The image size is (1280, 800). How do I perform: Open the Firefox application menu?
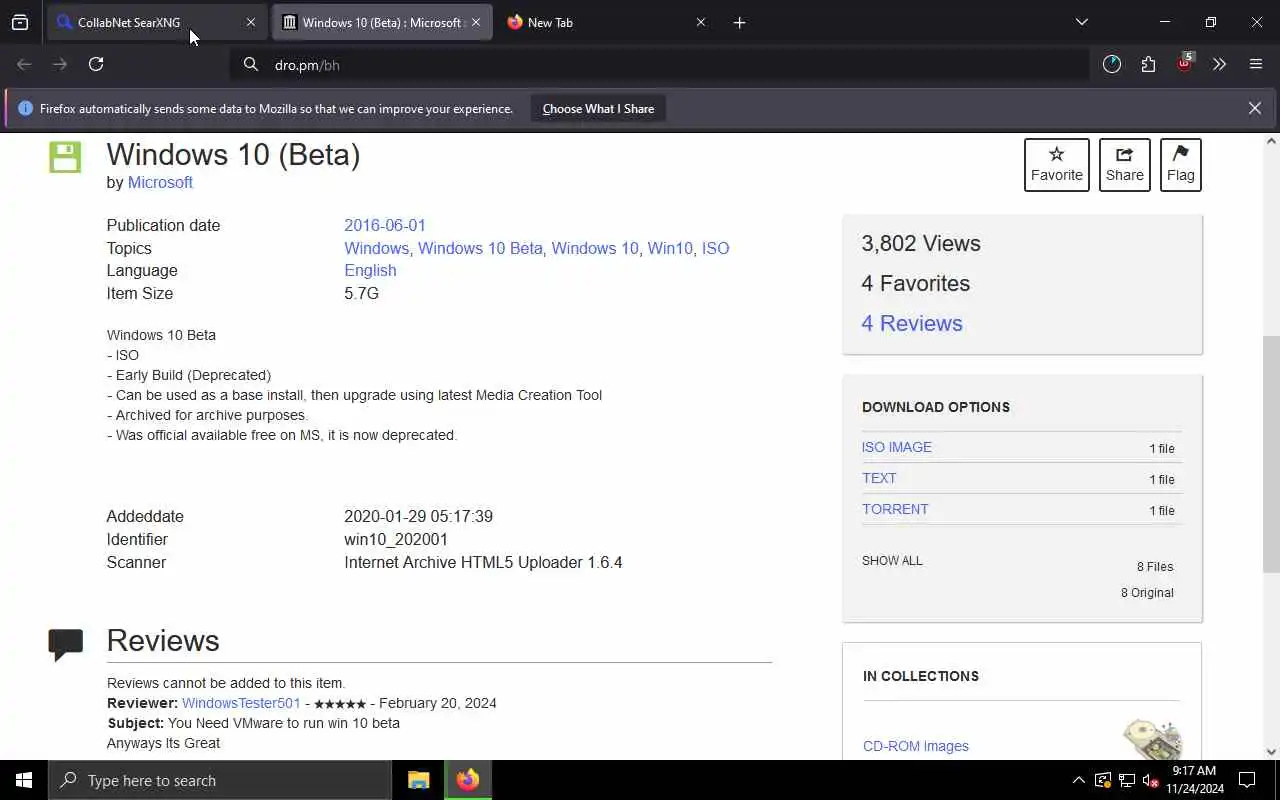[x=1256, y=64]
